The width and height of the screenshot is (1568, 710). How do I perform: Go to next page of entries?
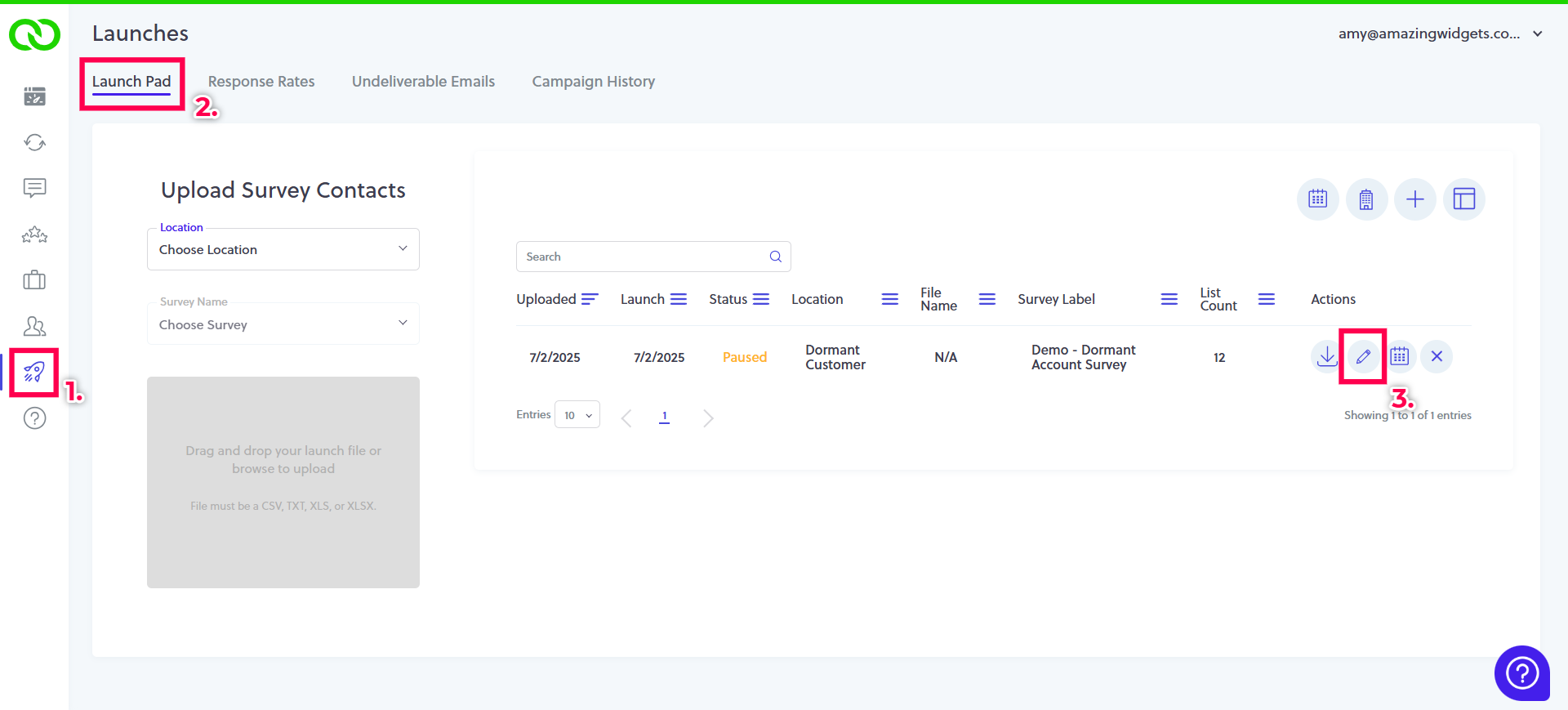708,418
